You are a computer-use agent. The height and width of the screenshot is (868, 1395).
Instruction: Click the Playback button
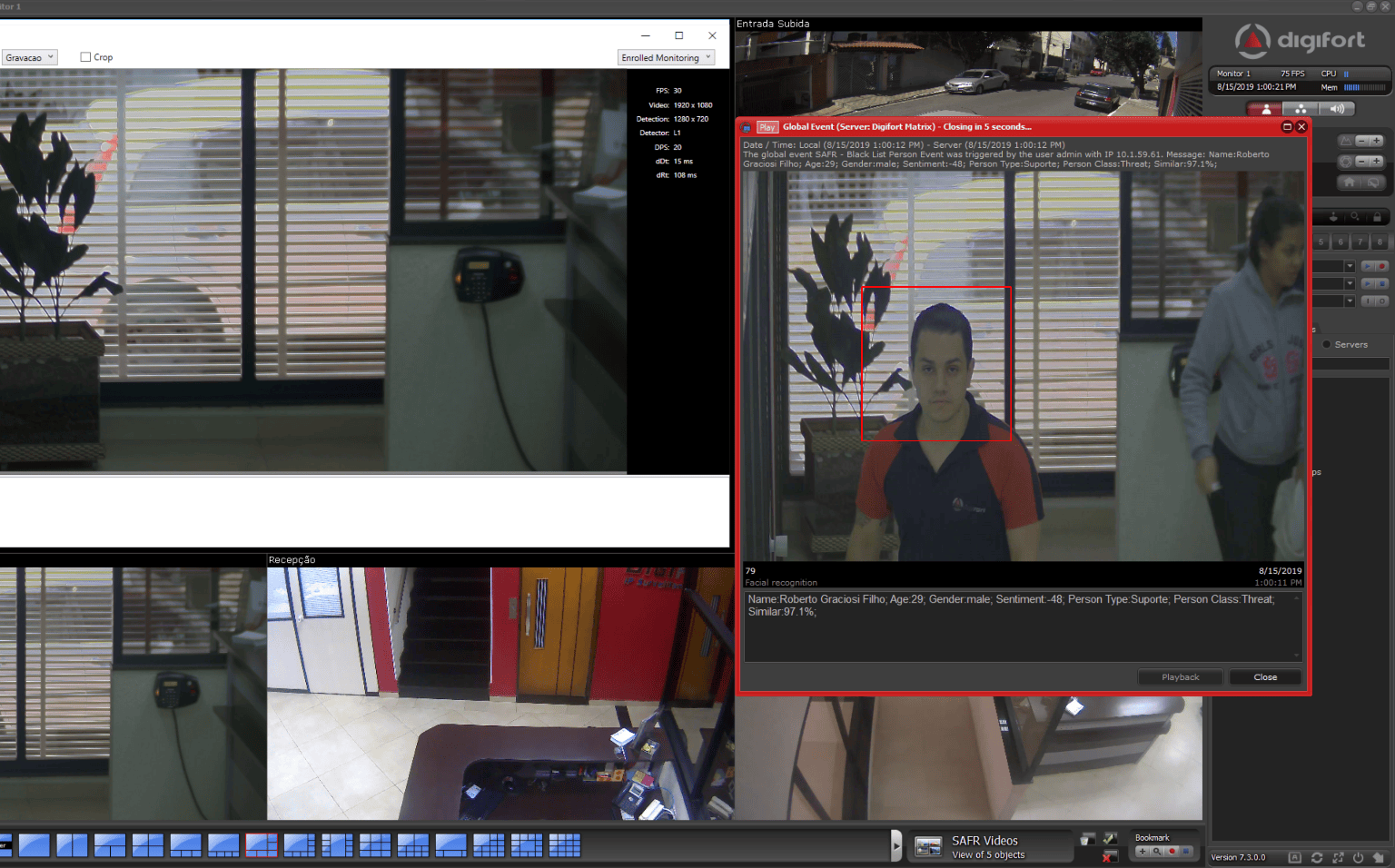(x=1180, y=677)
